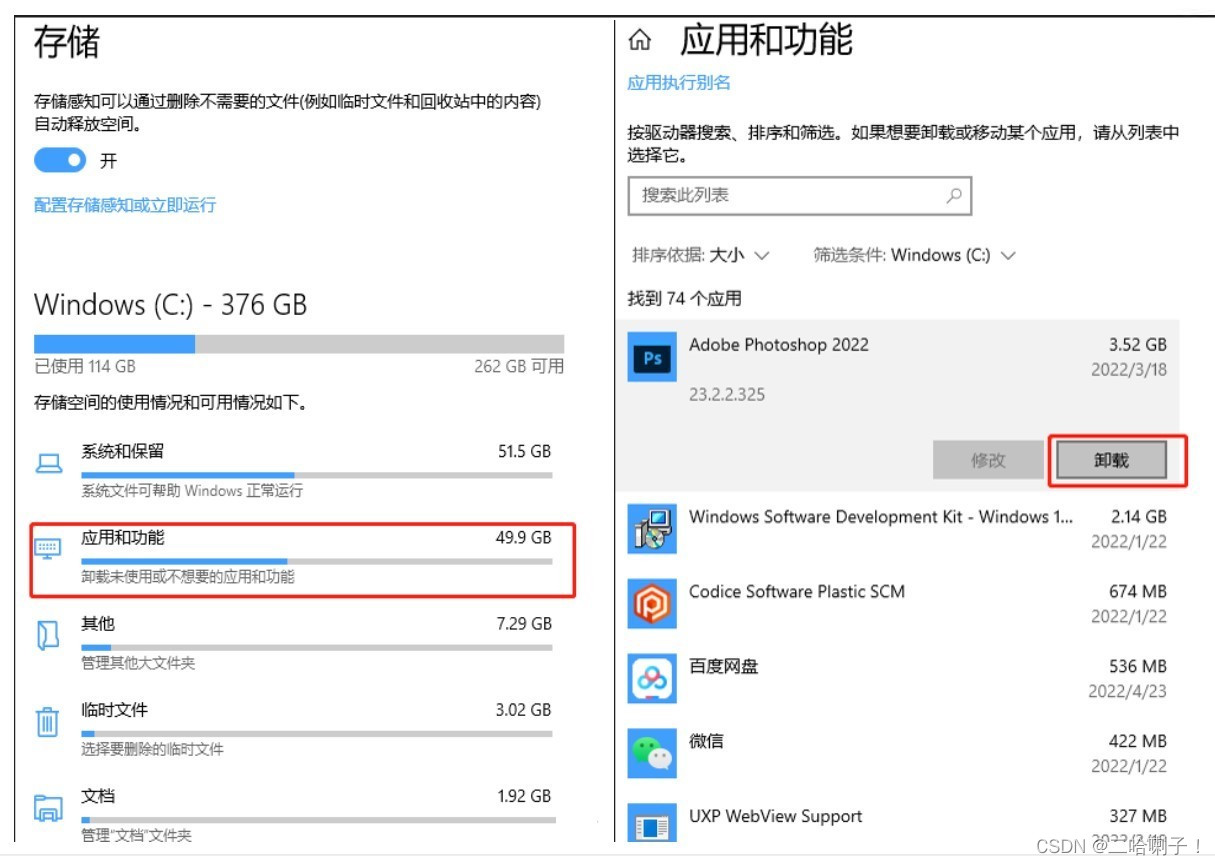Click the 百度网盘 app icon
Image resolution: width=1215 pixels, height=865 pixels.
pyautogui.click(x=651, y=679)
